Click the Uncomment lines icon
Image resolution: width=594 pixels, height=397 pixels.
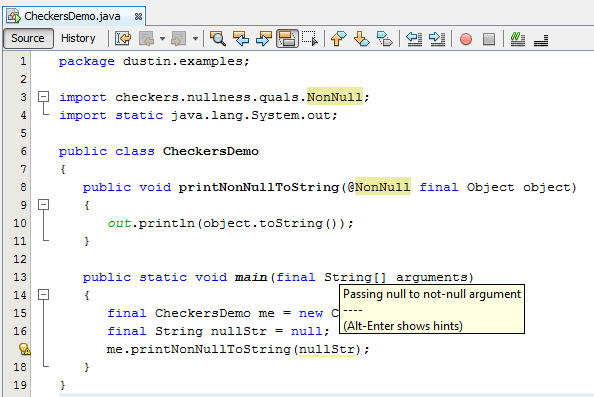pyautogui.click(x=541, y=39)
